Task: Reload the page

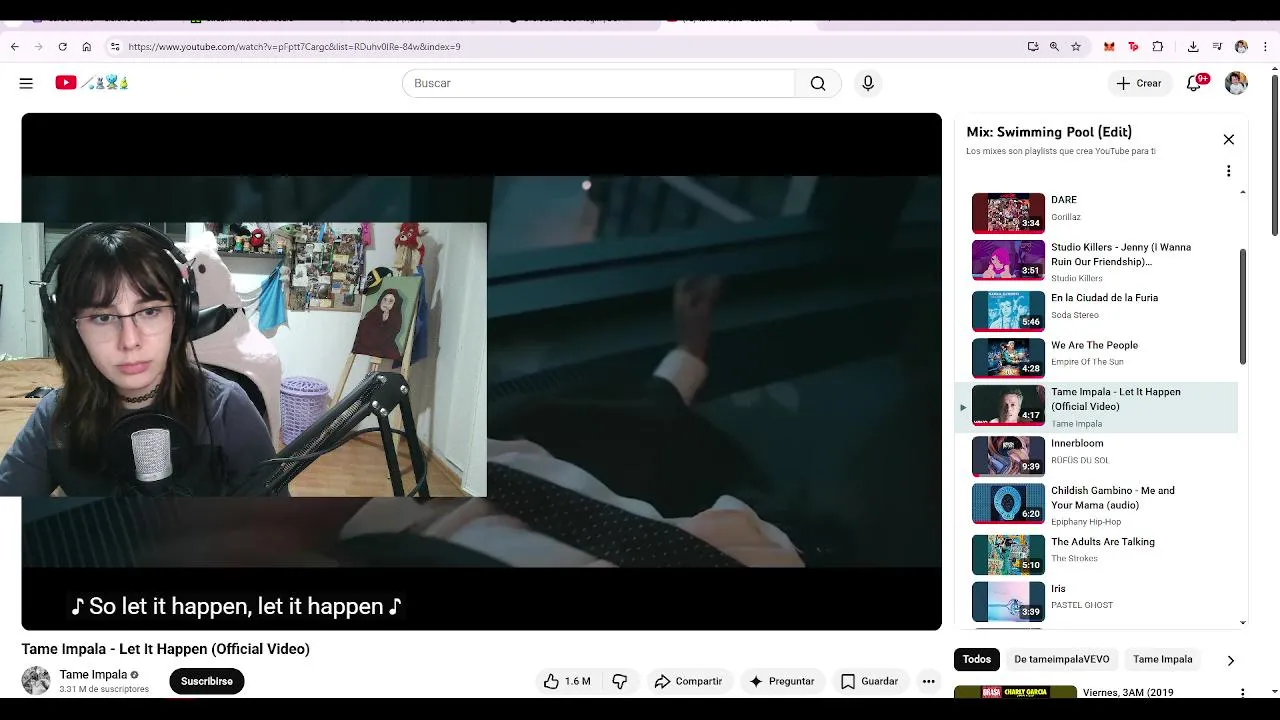Action: (62, 46)
